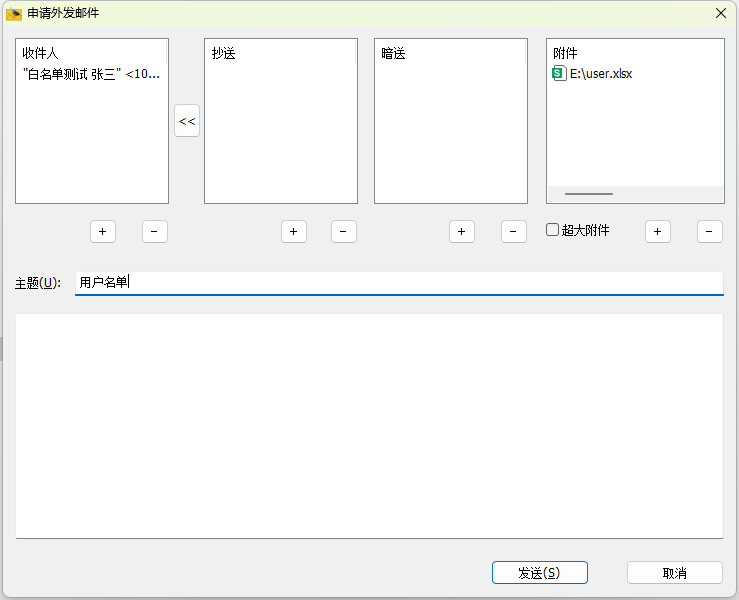
Task: Click the plus button under 收件人 list
Action: coord(102,231)
